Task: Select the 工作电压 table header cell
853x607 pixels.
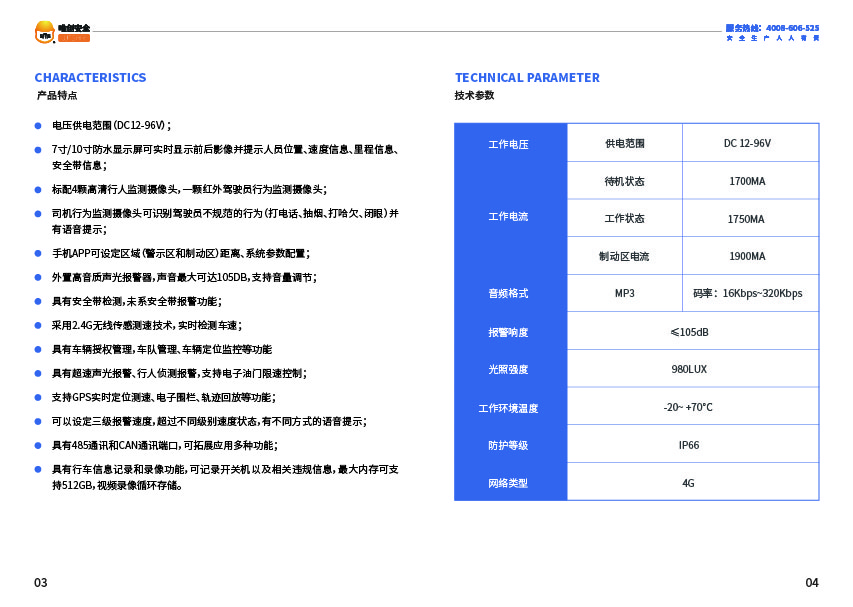Action: 509,144
